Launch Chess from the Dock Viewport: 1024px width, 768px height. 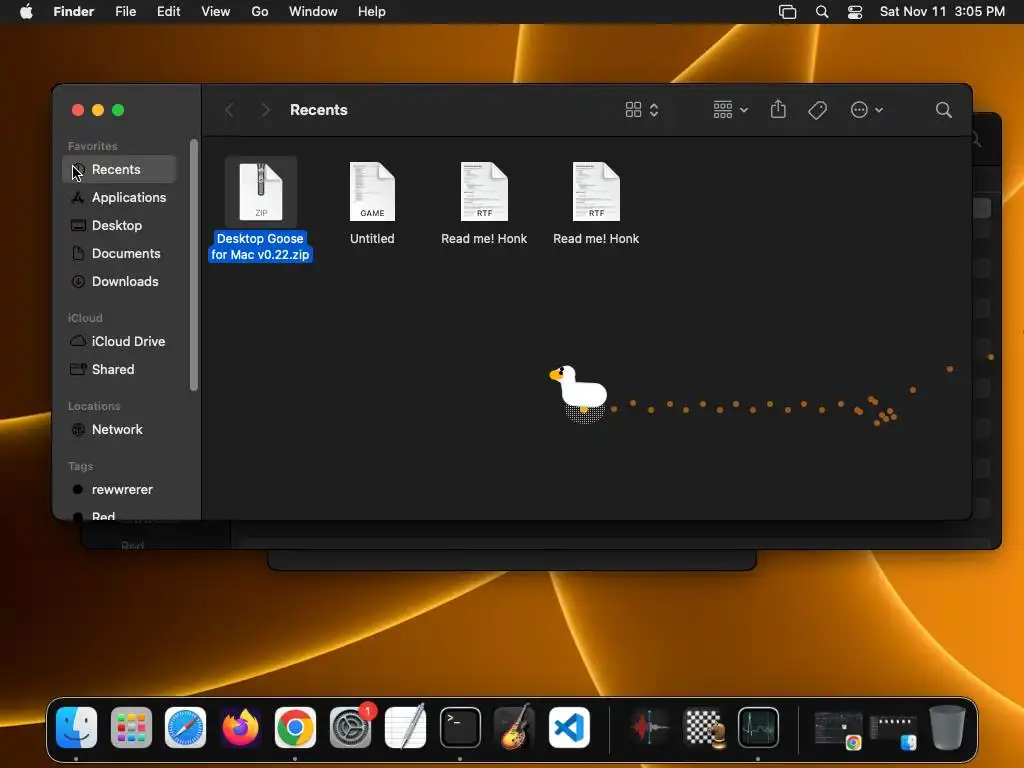(704, 727)
